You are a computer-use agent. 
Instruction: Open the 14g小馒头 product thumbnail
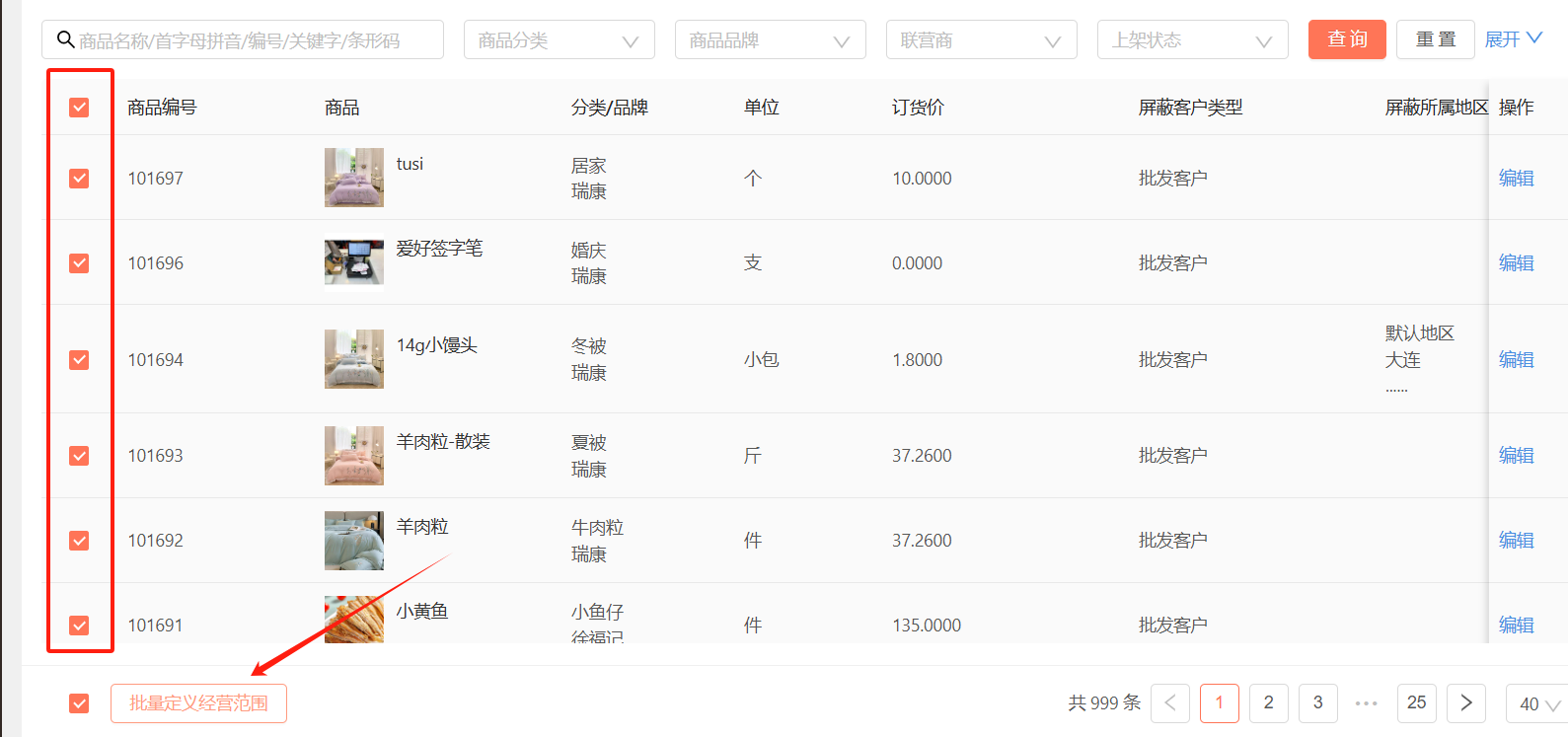point(354,359)
